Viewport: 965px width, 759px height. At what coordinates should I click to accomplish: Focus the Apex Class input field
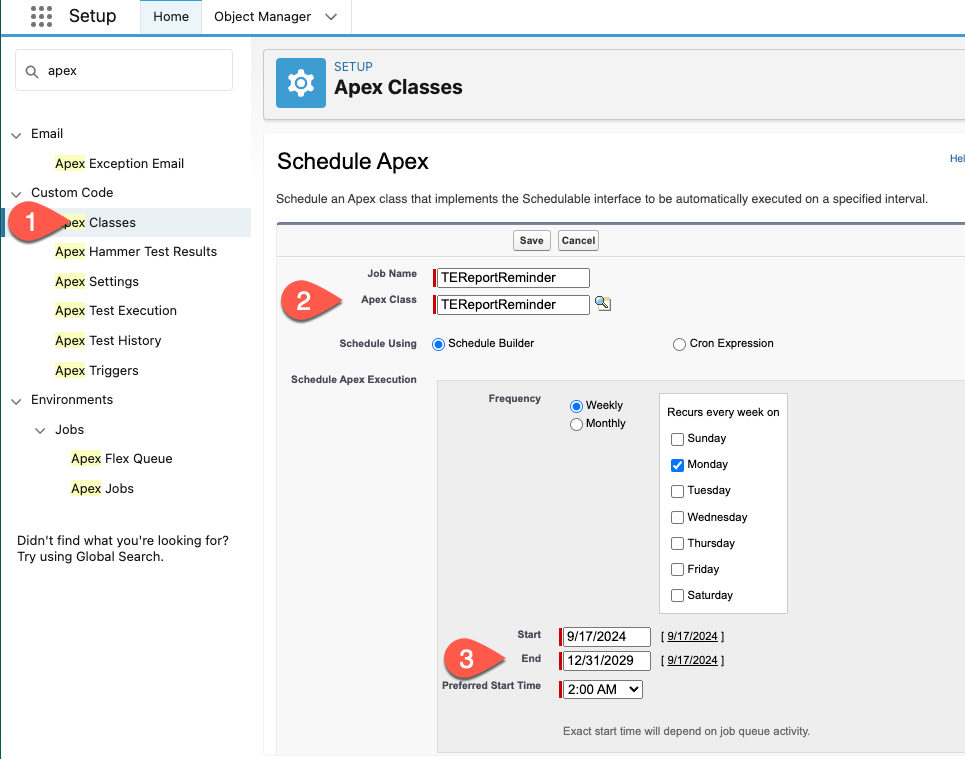coord(513,305)
